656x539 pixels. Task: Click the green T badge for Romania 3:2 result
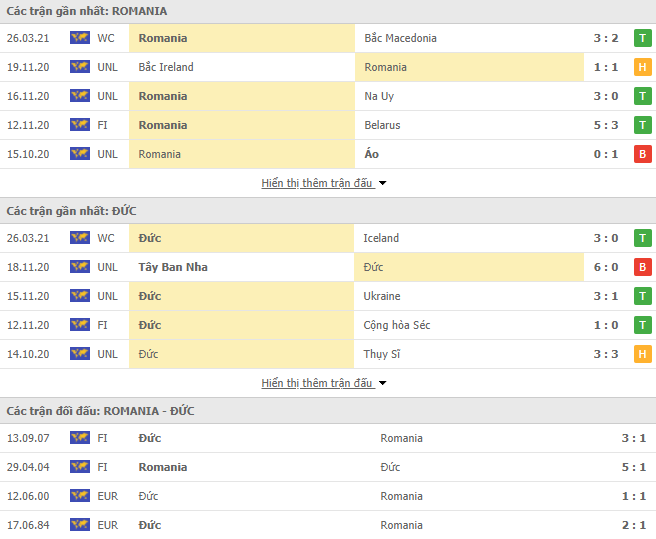(x=643, y=38)
